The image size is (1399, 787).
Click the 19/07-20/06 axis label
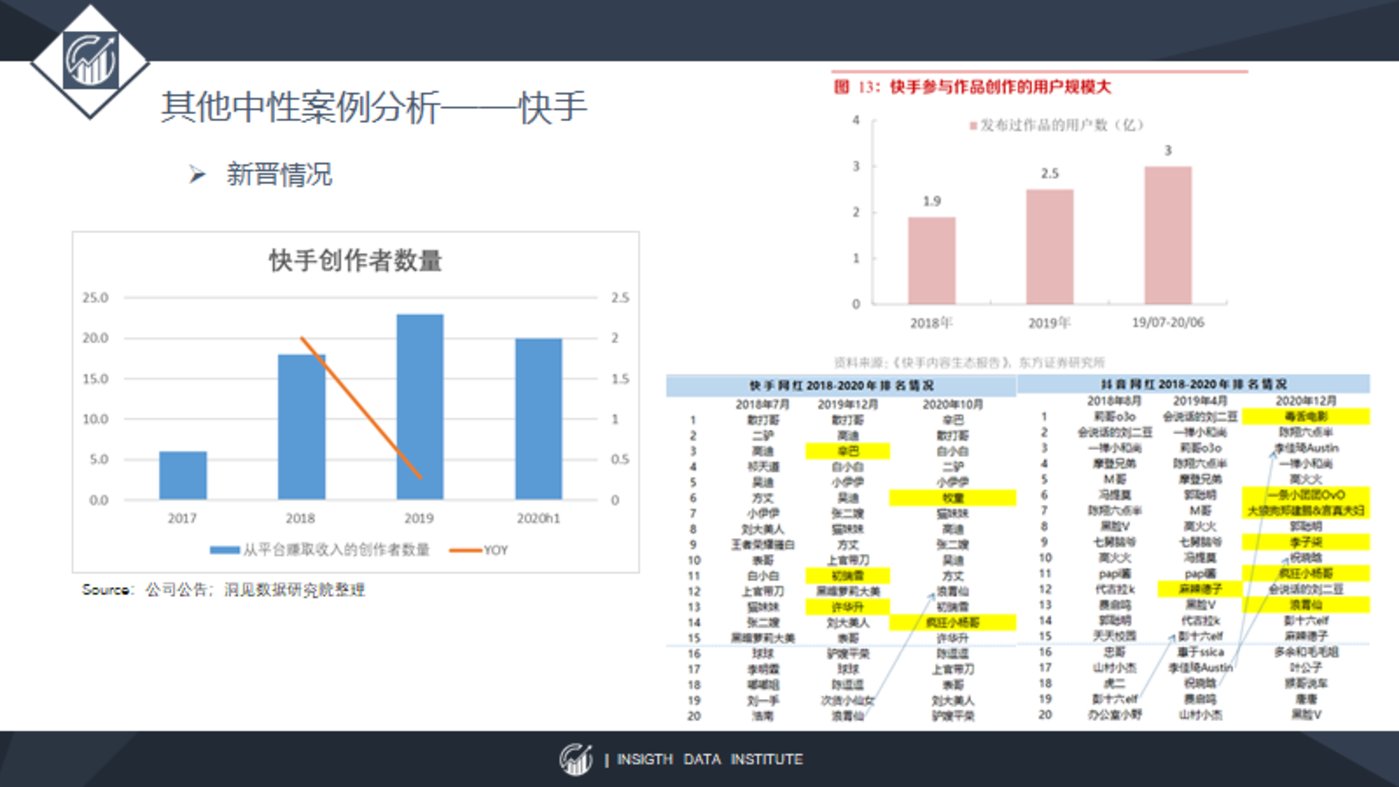tap(1168, 323)
